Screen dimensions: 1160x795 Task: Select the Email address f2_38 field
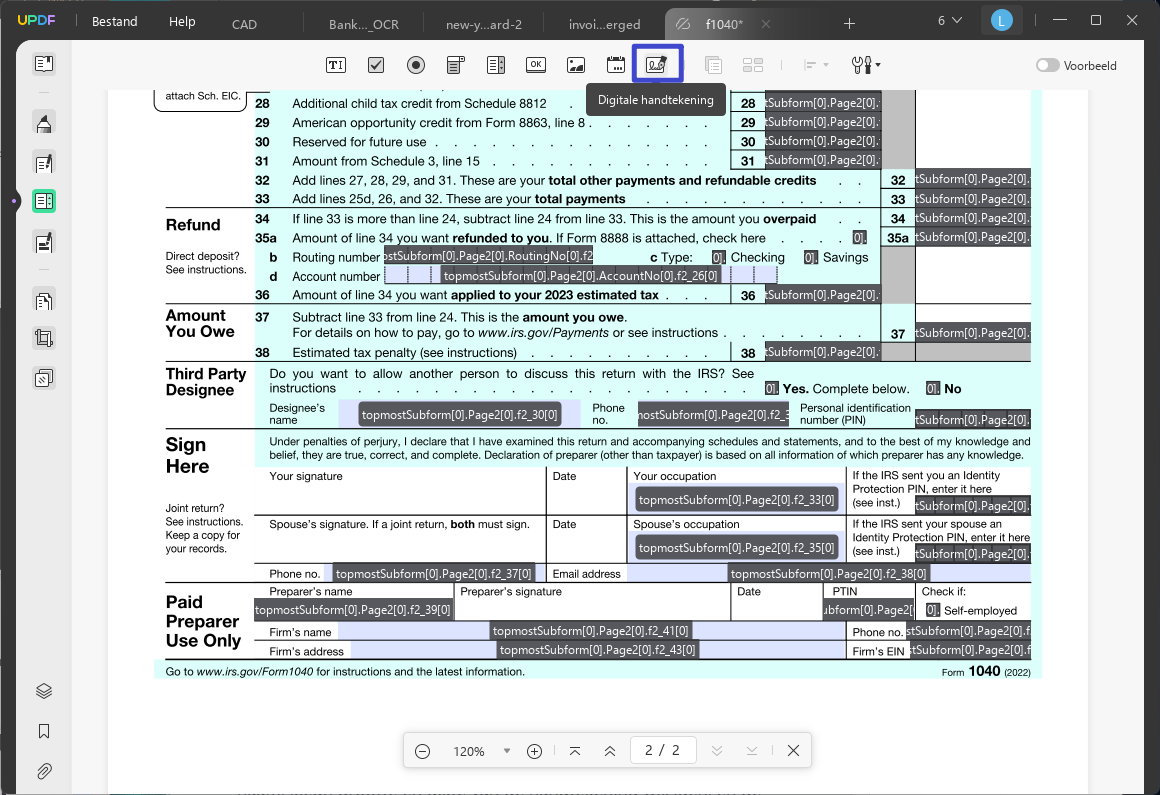829,573
